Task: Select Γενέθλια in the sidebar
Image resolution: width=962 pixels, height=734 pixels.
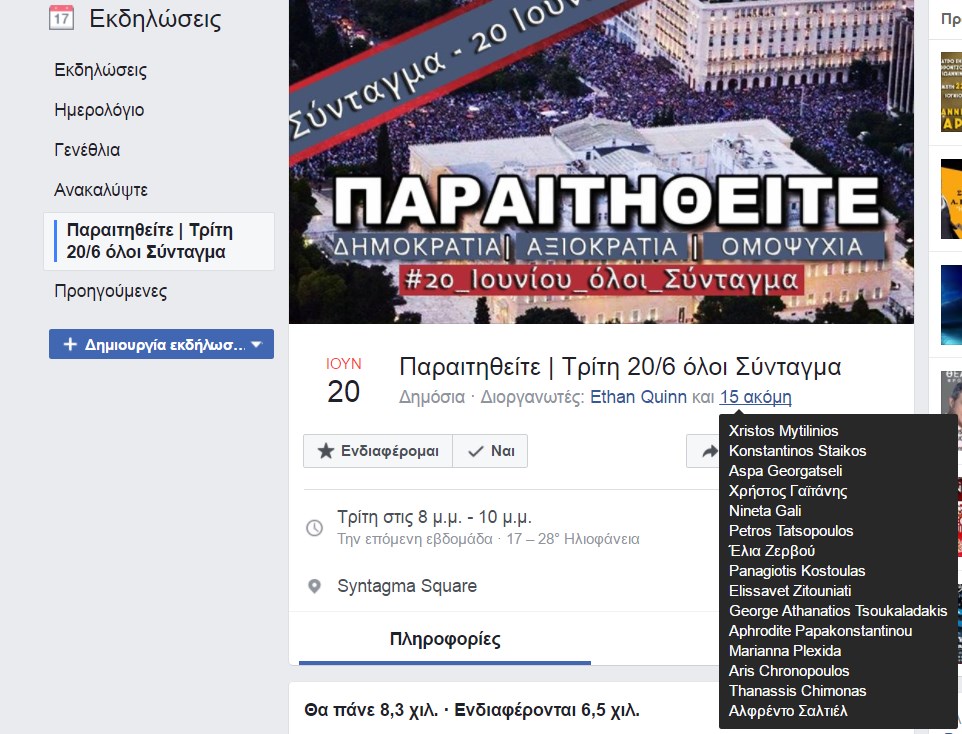Action: click(87, 150)
